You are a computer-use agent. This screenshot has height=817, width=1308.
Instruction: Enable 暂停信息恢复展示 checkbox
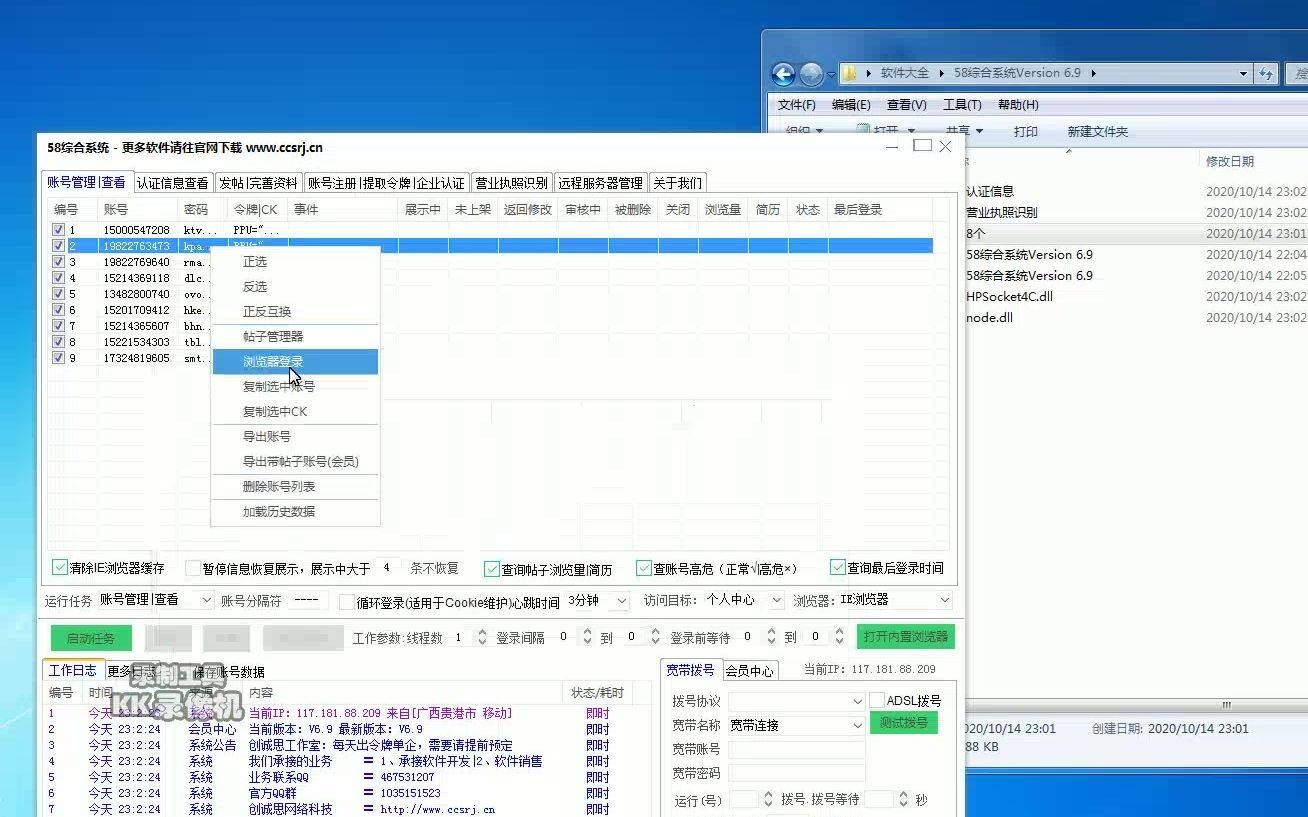[194, 568]
